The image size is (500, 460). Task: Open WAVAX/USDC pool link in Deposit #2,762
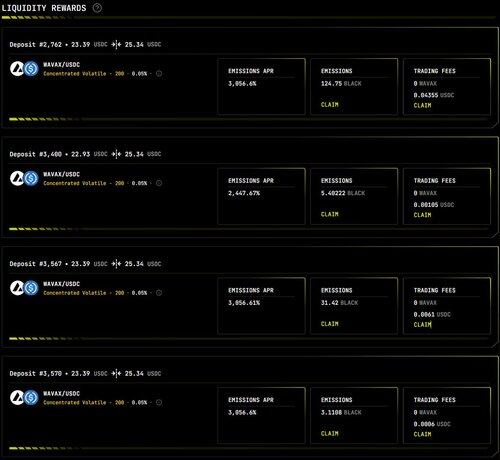tap(62, 65)
